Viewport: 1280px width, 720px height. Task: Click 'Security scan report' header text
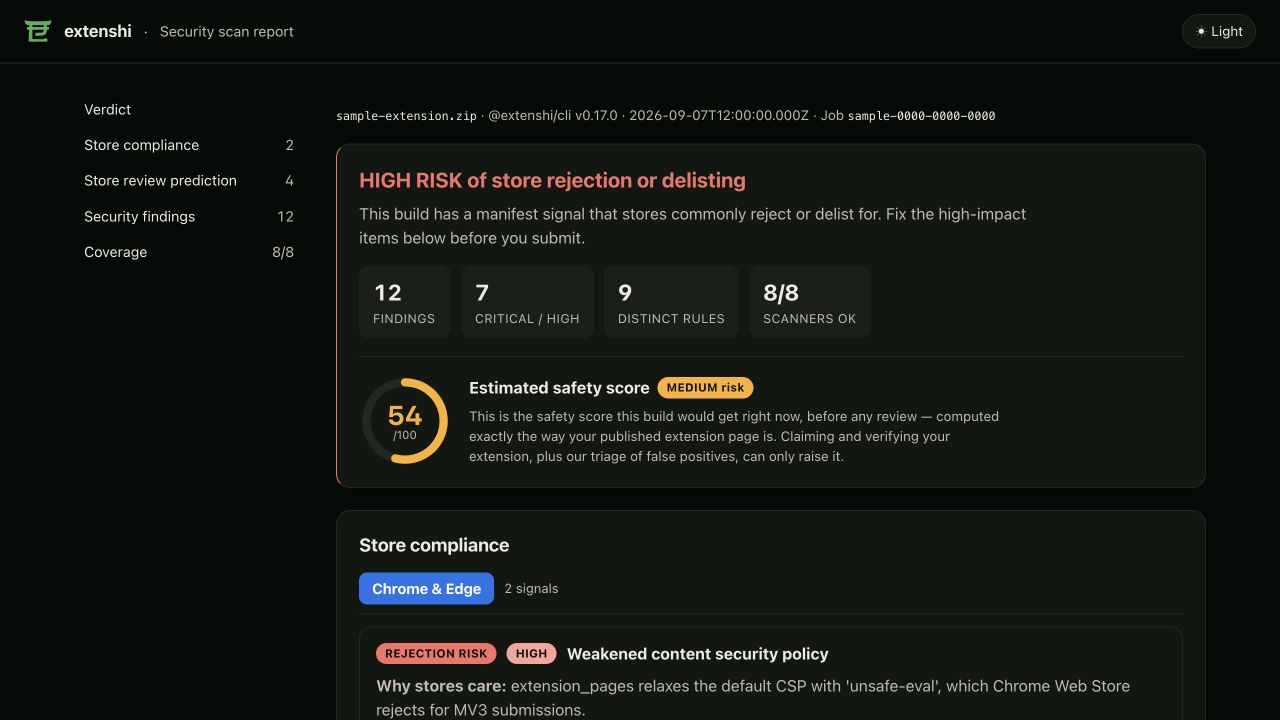tap(227, 31)
